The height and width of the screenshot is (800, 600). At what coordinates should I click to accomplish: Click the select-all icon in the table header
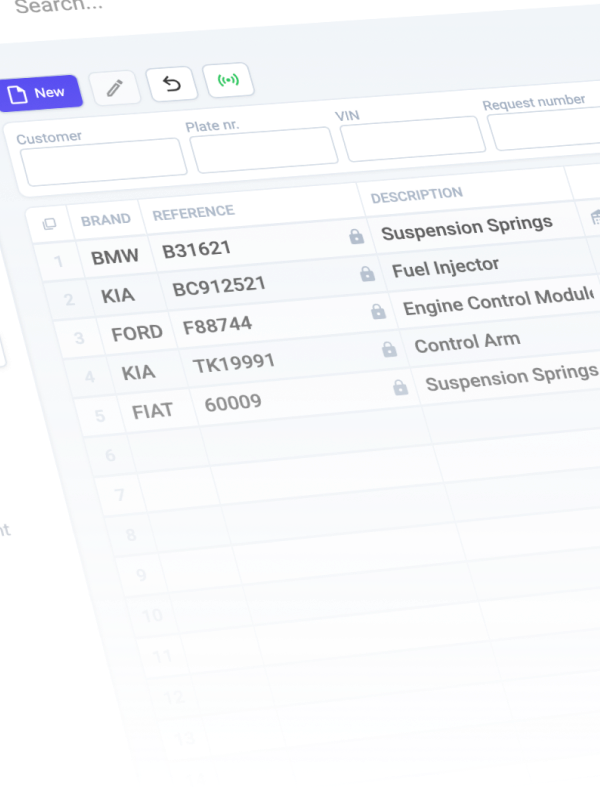[x=49, y=224]
